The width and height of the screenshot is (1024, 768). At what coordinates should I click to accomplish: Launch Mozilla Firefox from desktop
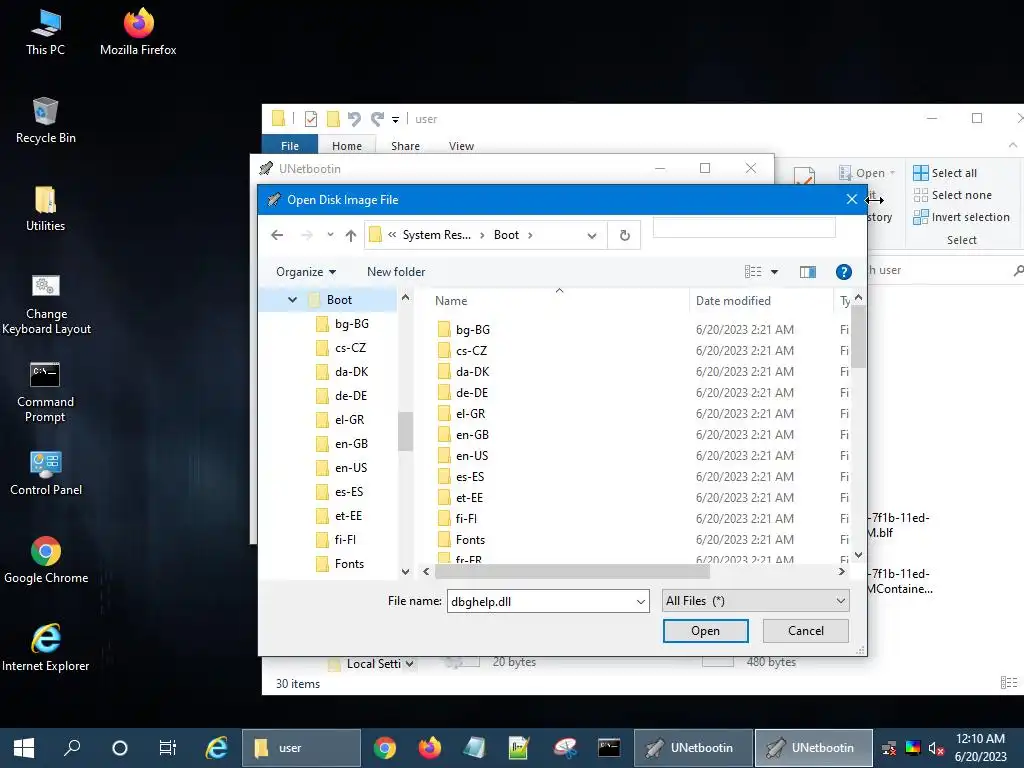[138, 32]
